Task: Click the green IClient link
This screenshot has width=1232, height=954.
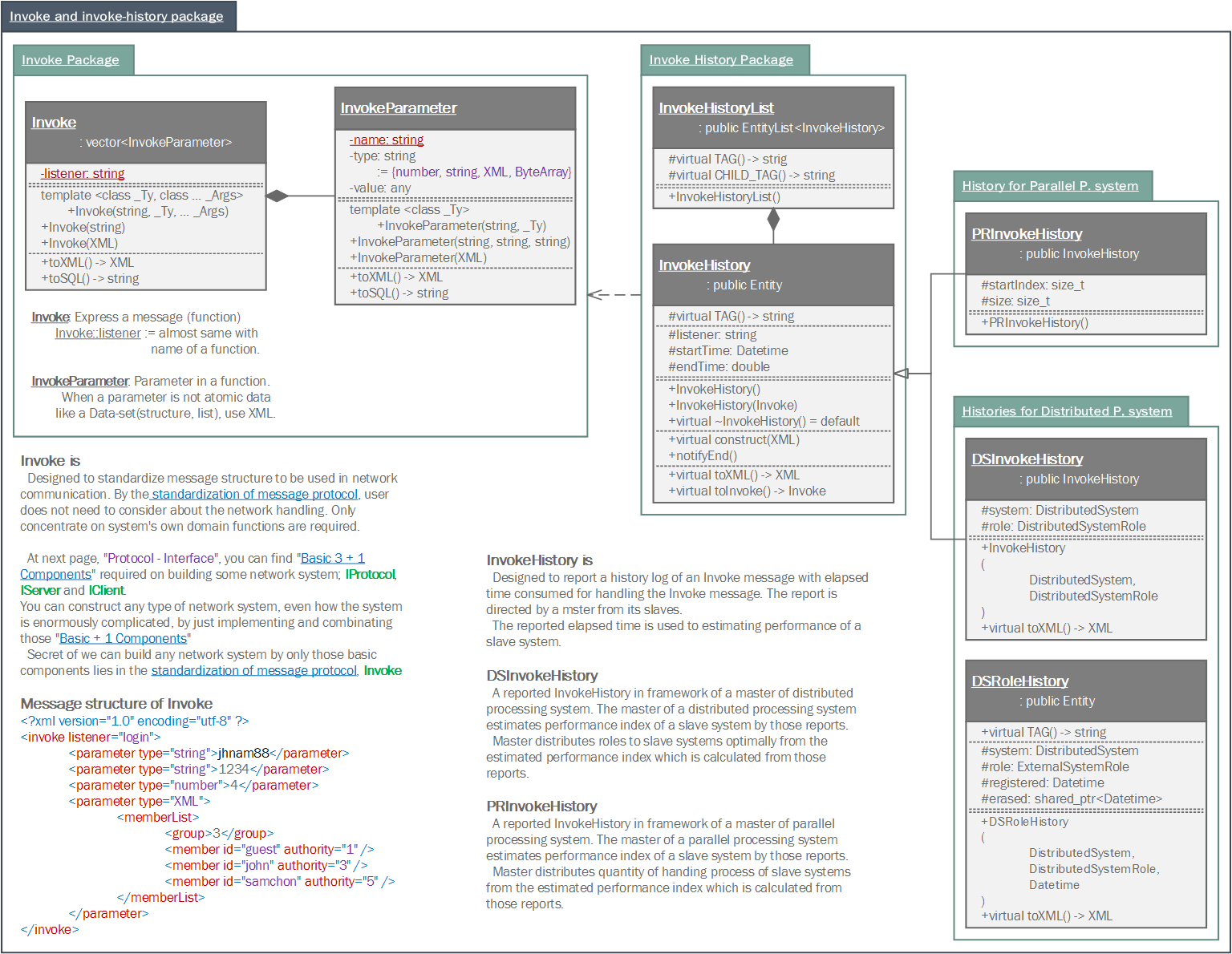Action: point(106,590)
